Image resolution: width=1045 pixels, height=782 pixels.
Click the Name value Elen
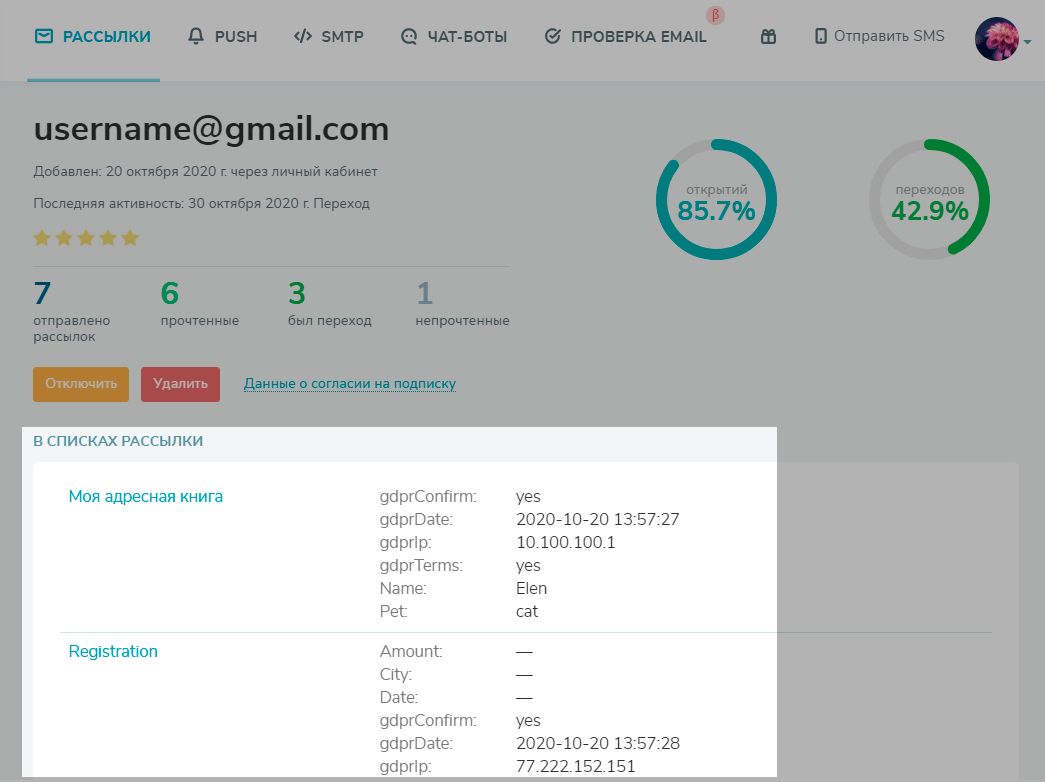coord(531,589)
